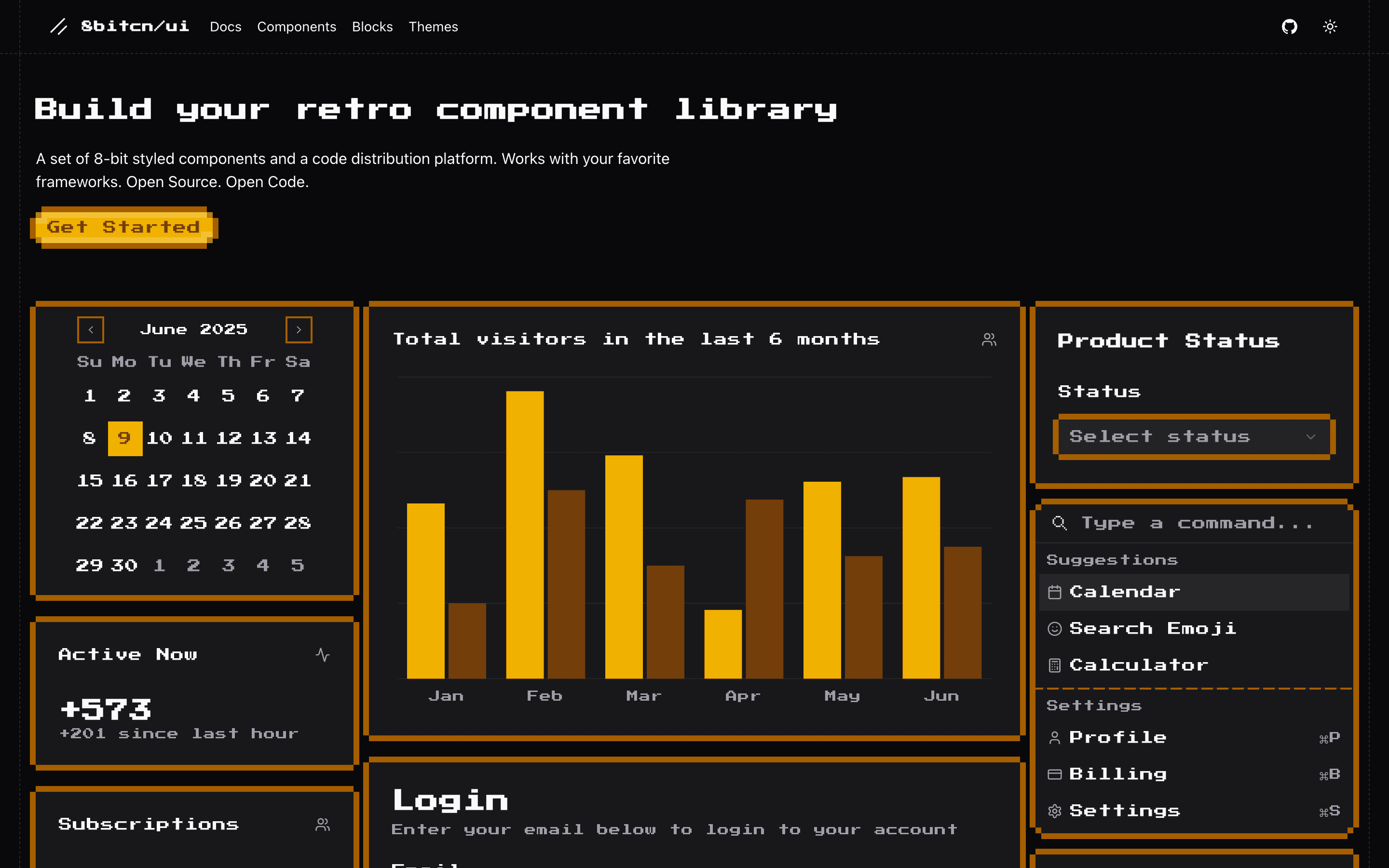Click the users icon in Subscriptions card
1389x868 pixels.
(x=323, y=825)
